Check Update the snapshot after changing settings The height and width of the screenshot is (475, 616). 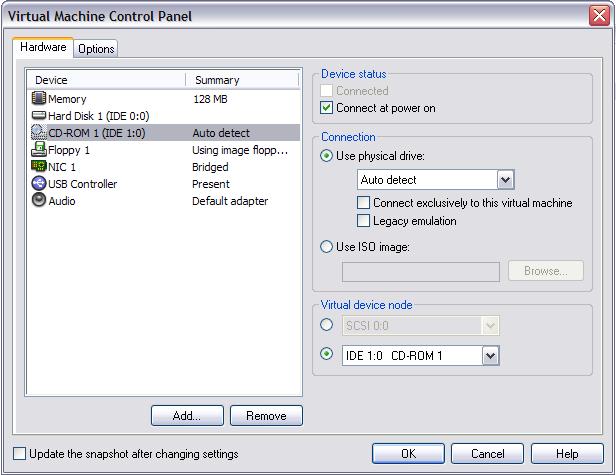(20, 454)
